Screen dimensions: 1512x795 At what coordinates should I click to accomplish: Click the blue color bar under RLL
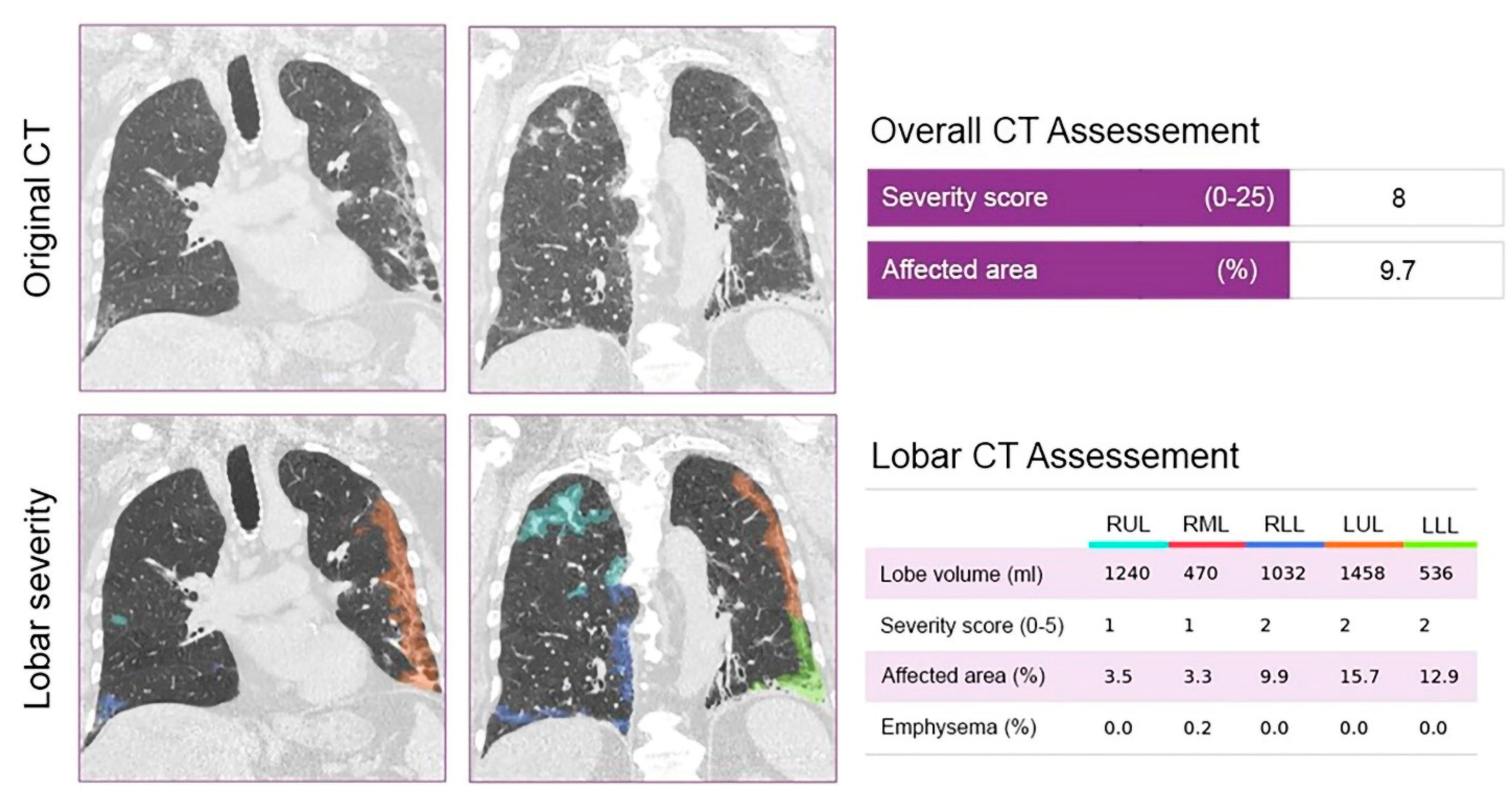(x=1285, y=545)
